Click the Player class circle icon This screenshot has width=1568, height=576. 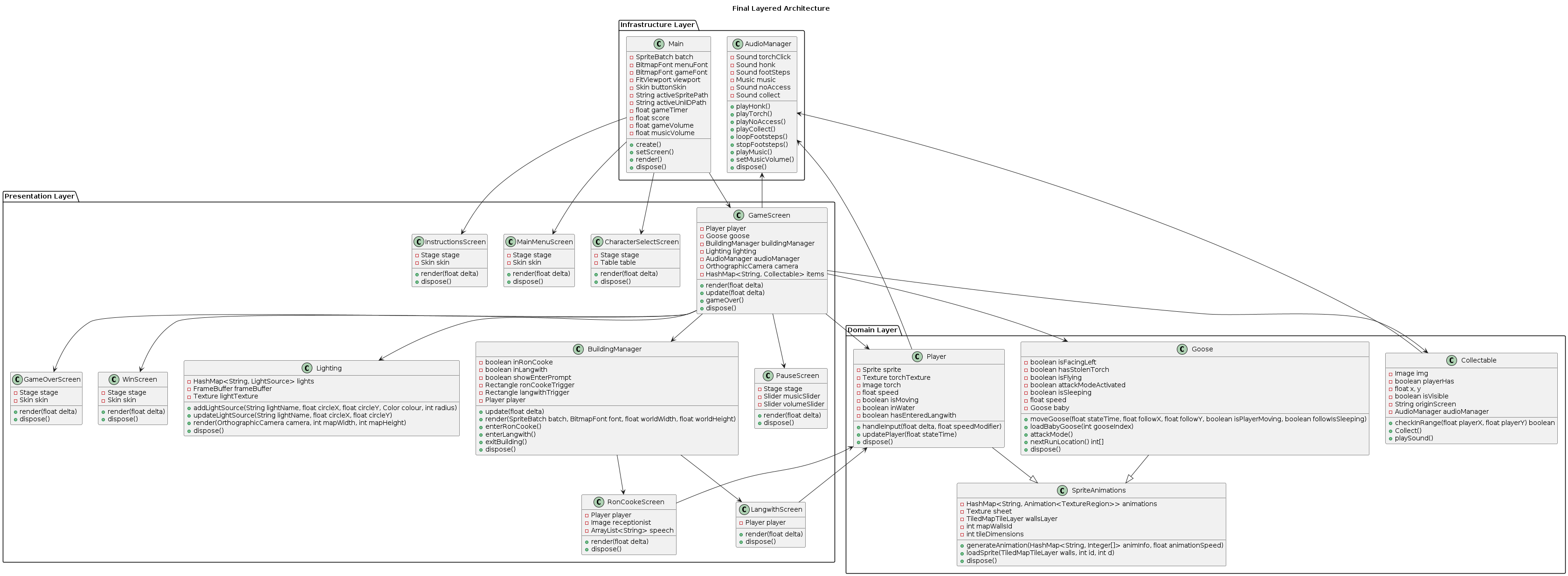pos(917,357)
